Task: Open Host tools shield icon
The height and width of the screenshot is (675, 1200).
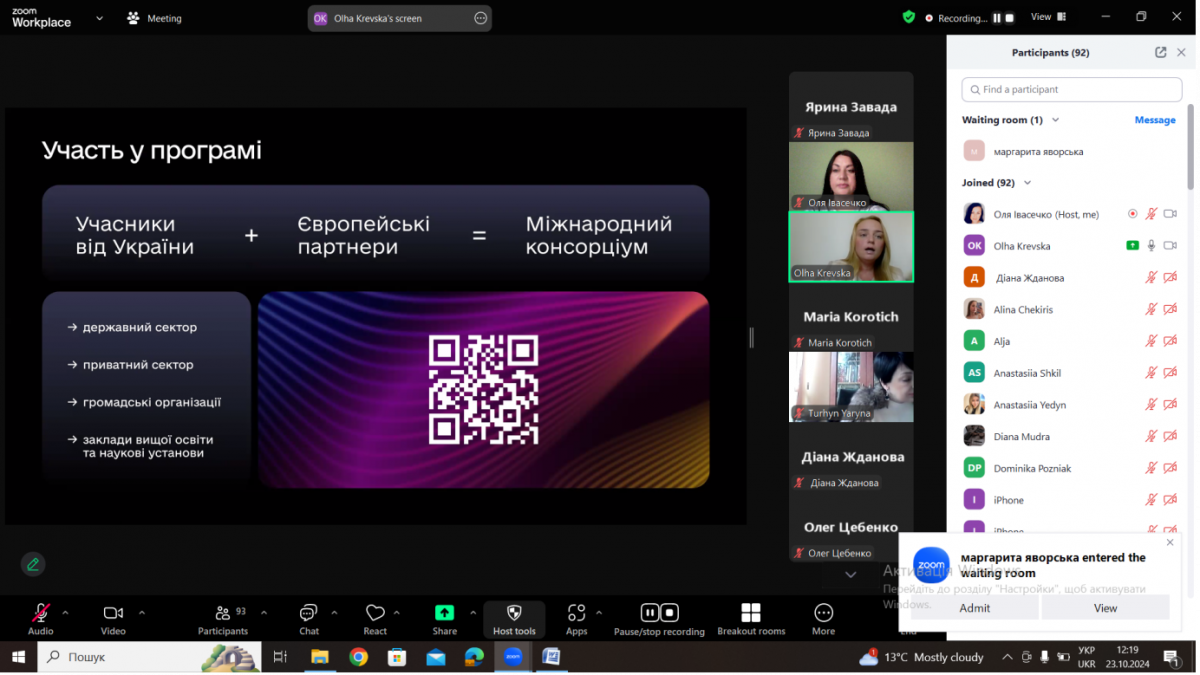Action: (x=514, y=613)
